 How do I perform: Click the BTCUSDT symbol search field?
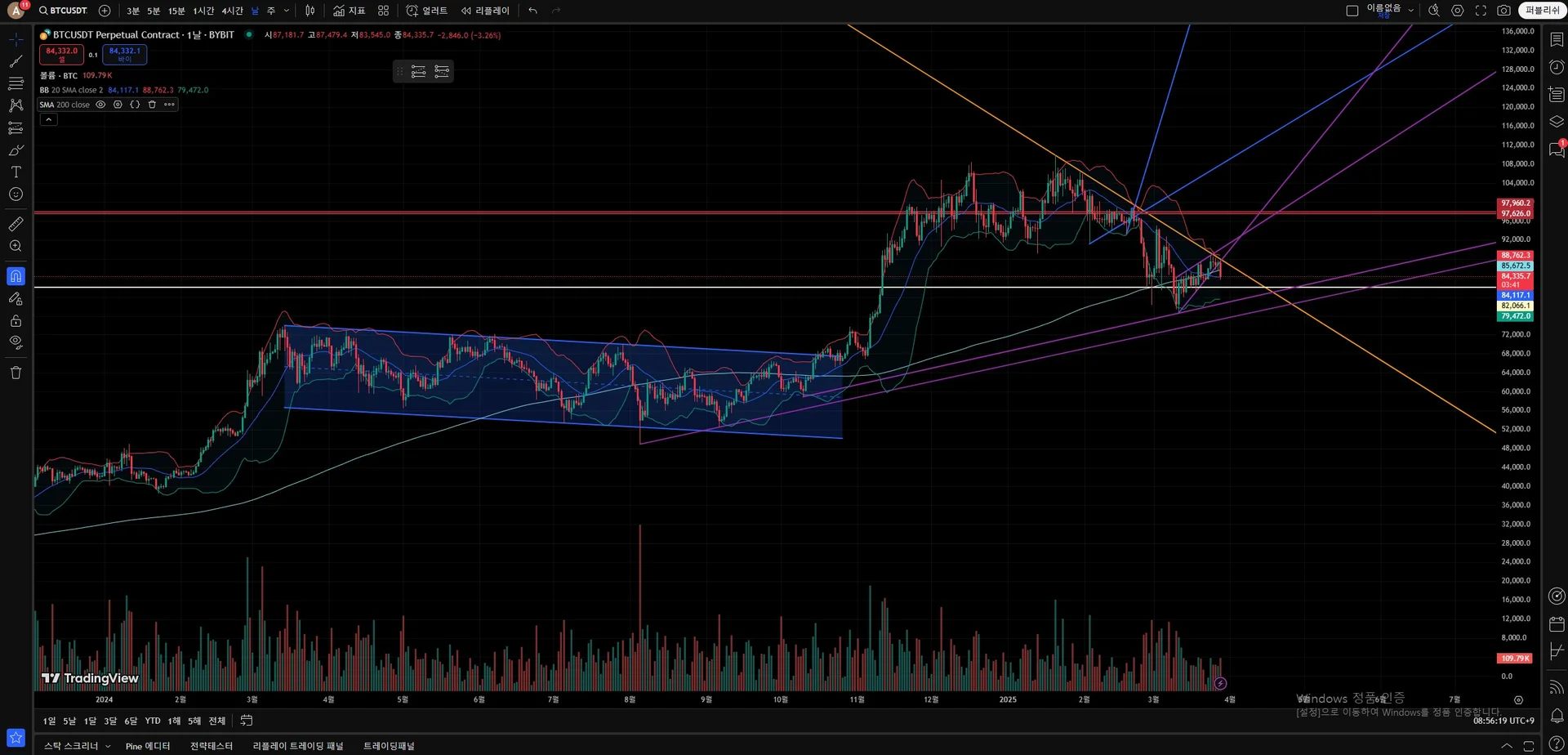tap(63, 11)
